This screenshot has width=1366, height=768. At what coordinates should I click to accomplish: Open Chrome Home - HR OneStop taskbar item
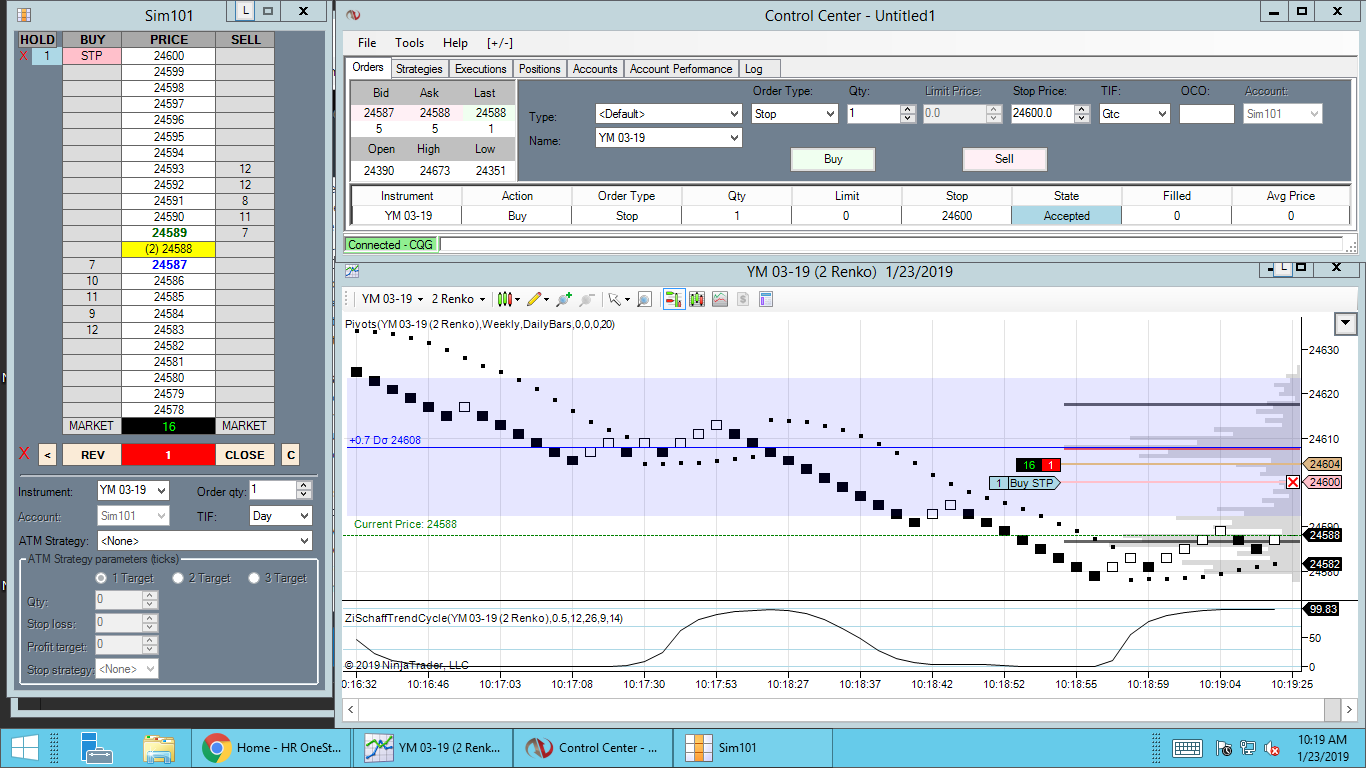271,747
